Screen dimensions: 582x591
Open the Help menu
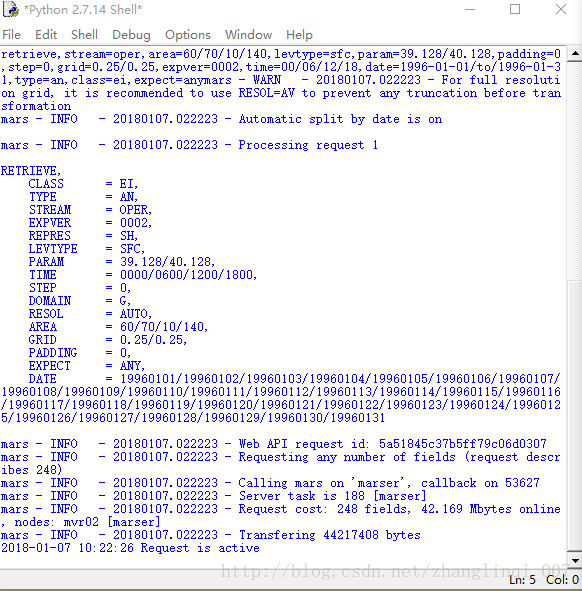299,35
